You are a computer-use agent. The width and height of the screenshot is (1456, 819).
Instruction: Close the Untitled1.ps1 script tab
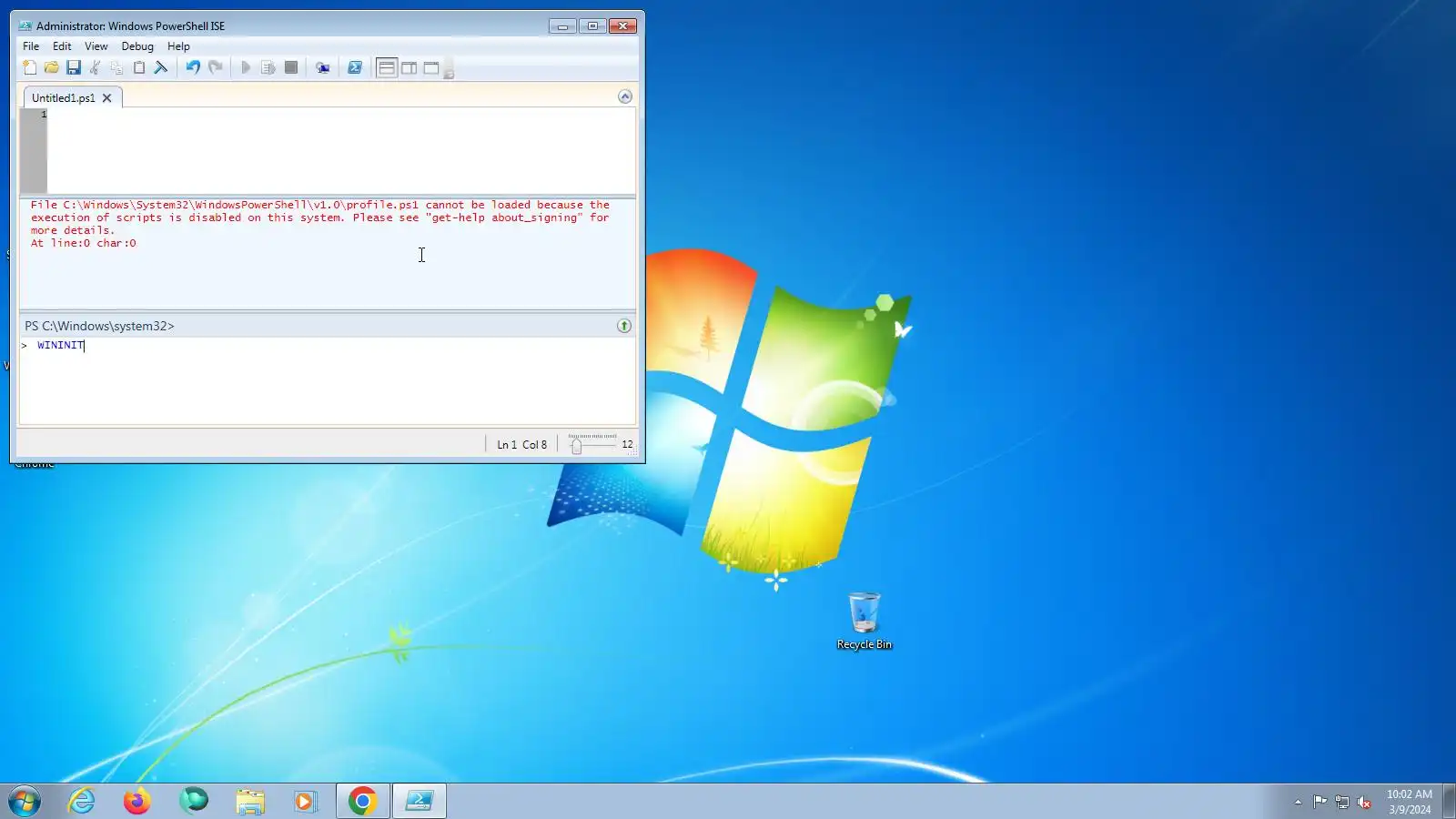click(107, 98)
